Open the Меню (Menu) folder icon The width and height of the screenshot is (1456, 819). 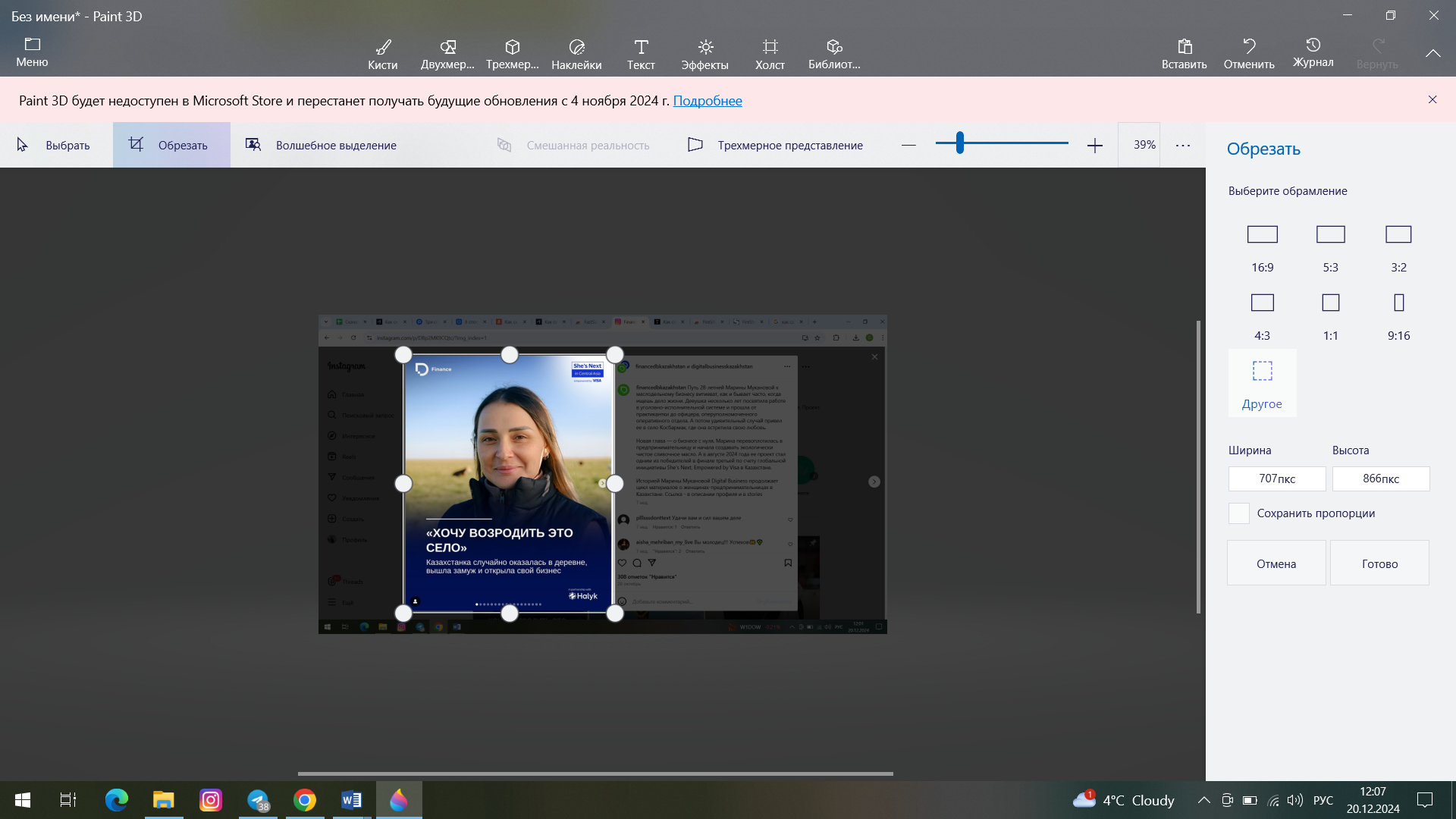[x=32, y=52]
